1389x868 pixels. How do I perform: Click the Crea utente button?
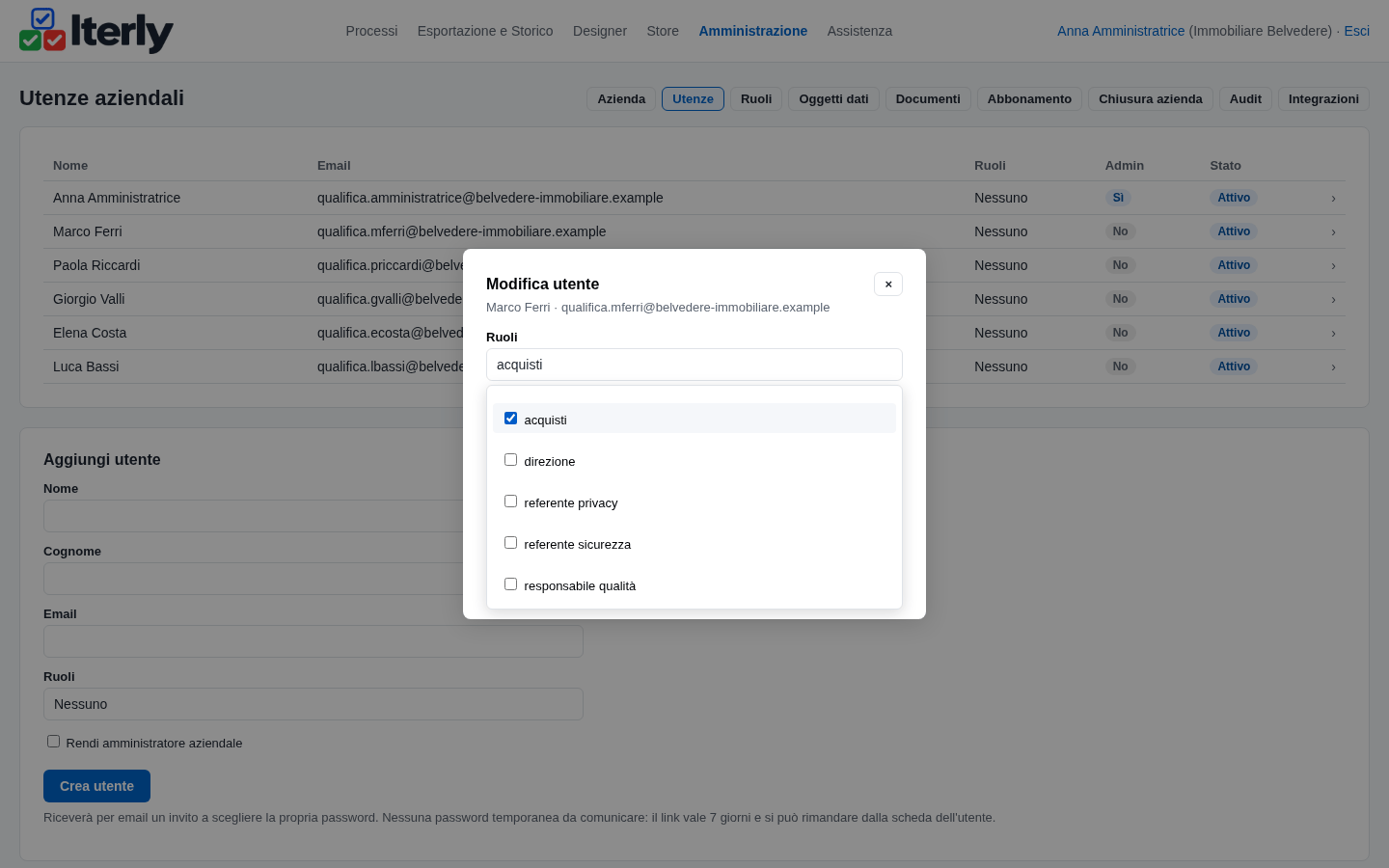click(96, 786)
